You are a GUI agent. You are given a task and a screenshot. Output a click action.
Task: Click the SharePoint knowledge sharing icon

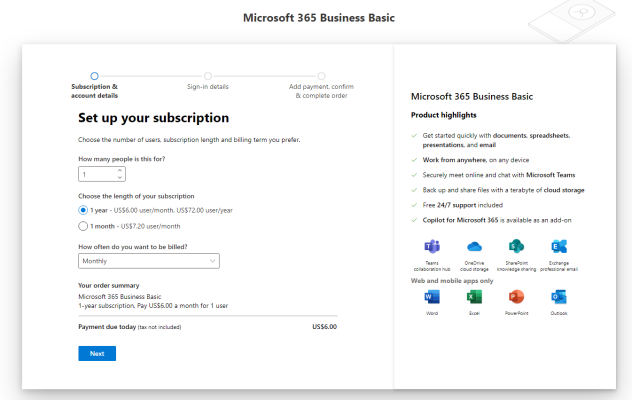click(x=516, y=246)
